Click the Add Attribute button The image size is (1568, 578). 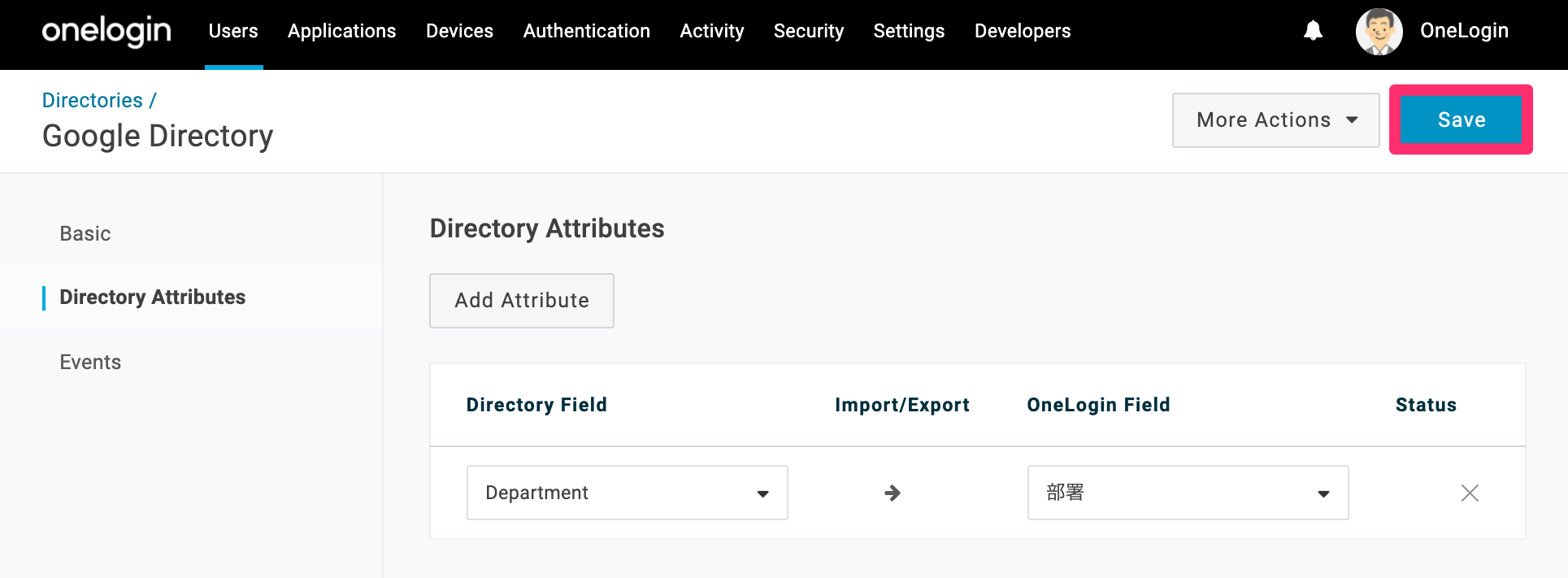click(x=521, y=301)
